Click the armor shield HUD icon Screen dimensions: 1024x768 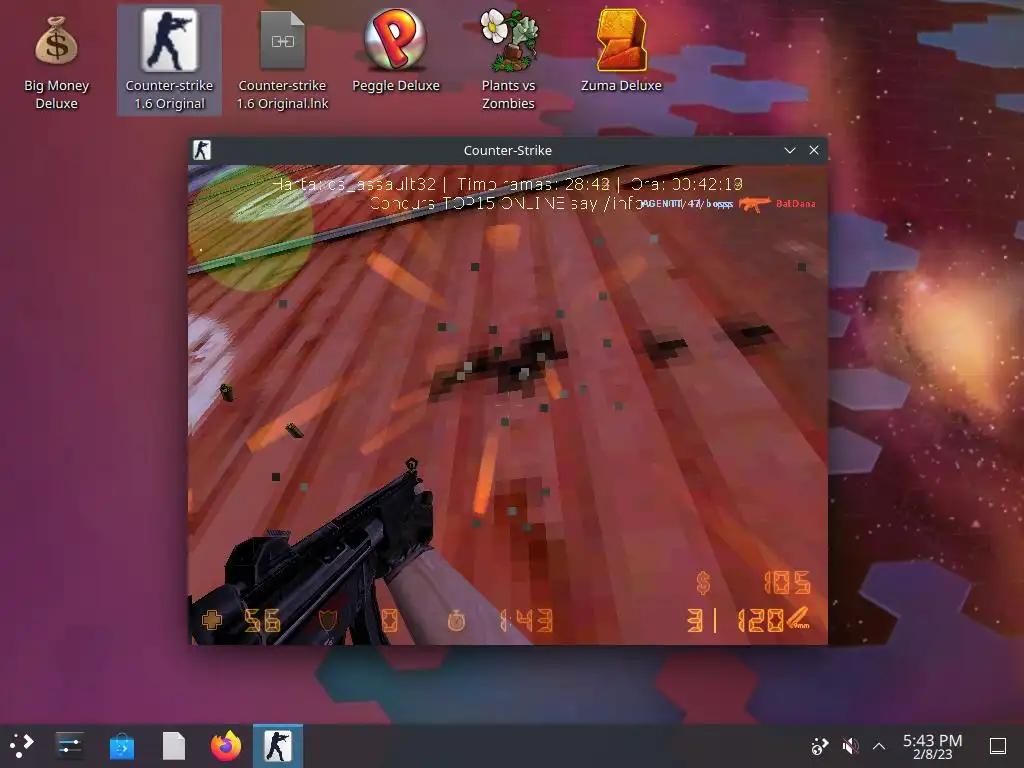(327, 620)
